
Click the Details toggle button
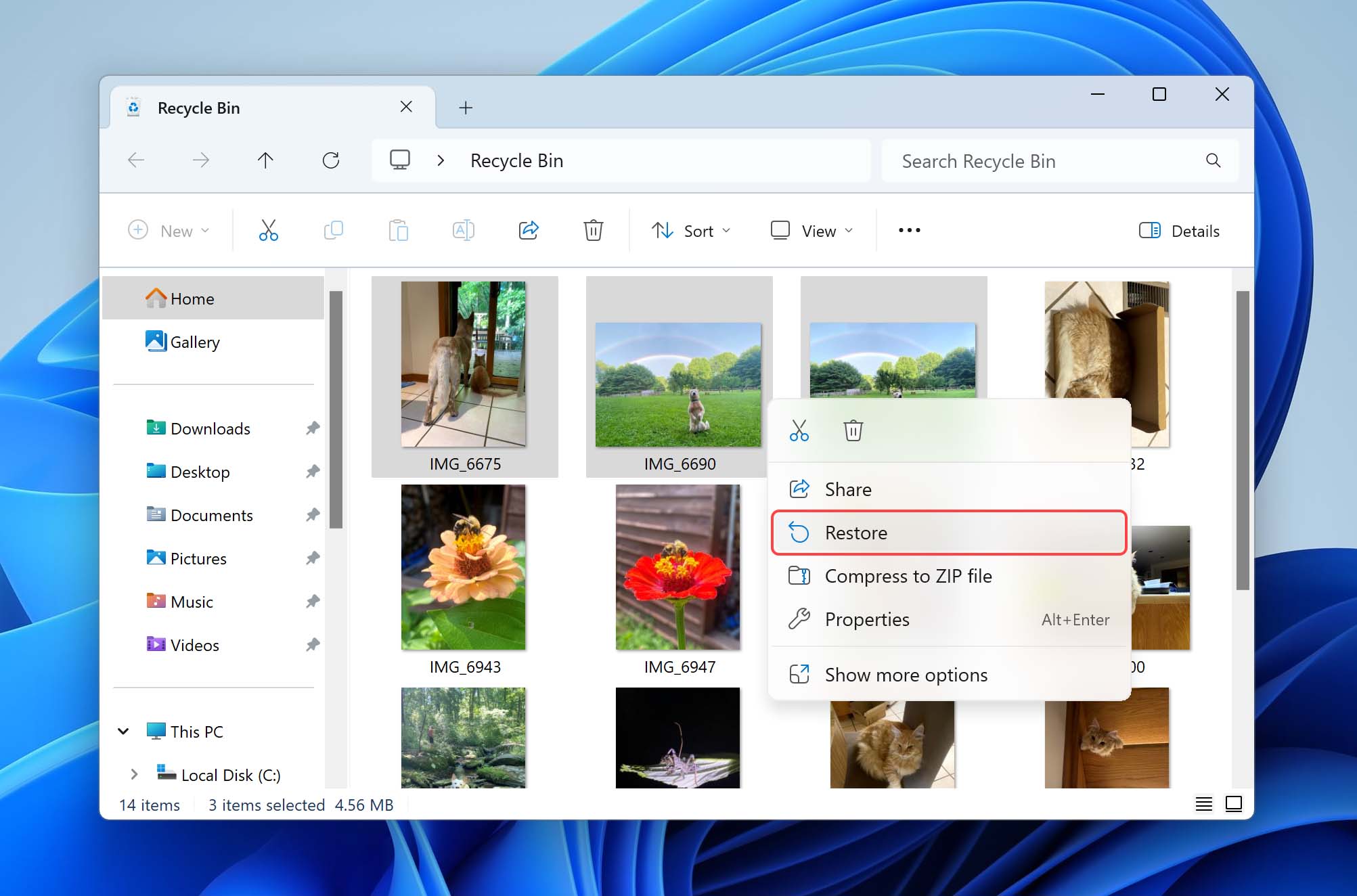point(1179,230)
